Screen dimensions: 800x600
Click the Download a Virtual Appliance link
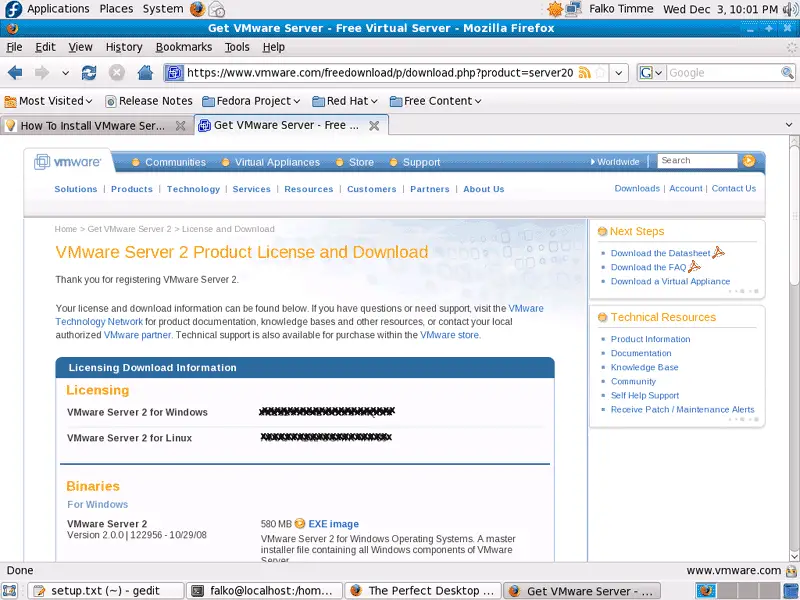coord(670,281)
